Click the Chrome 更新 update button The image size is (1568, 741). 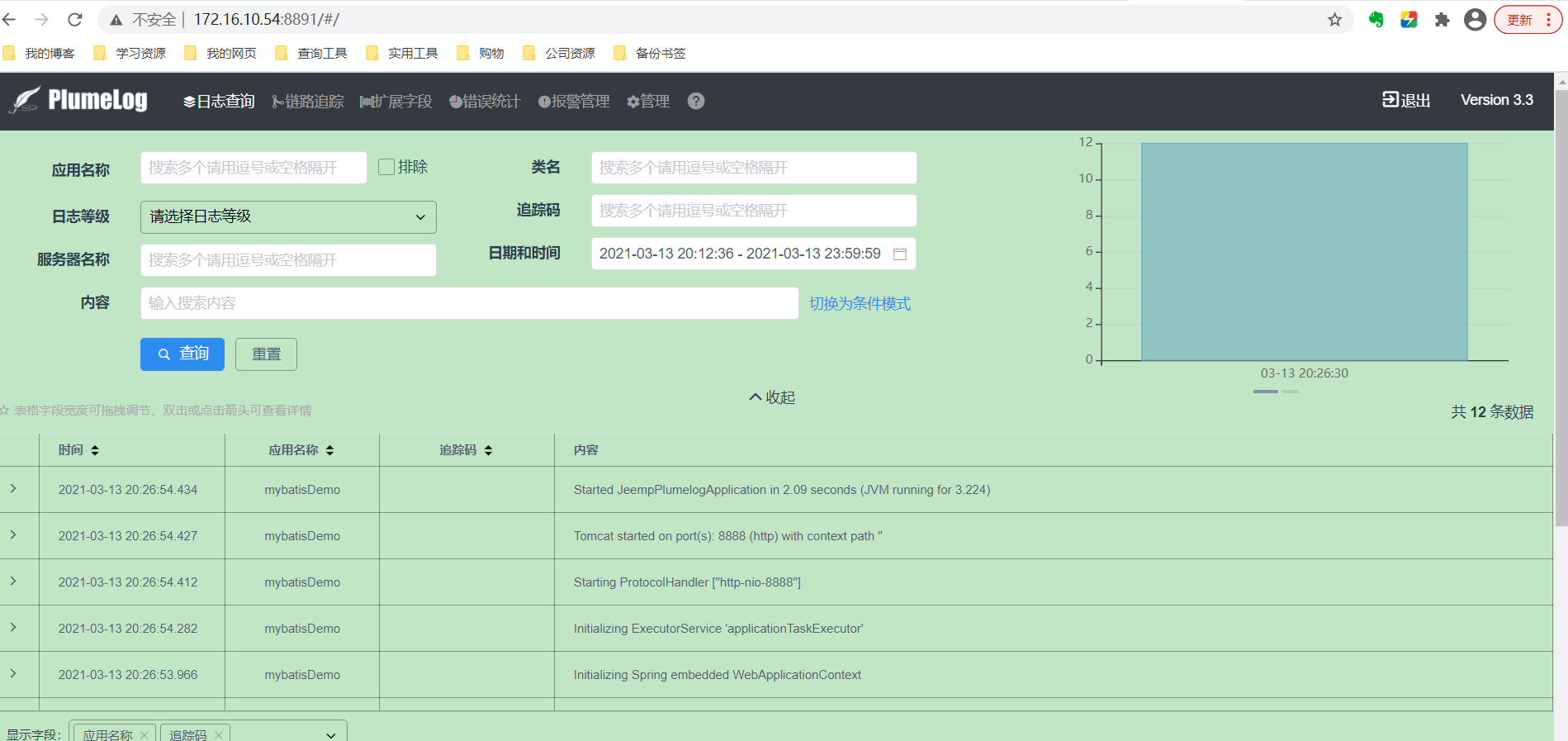[1528, 20]
